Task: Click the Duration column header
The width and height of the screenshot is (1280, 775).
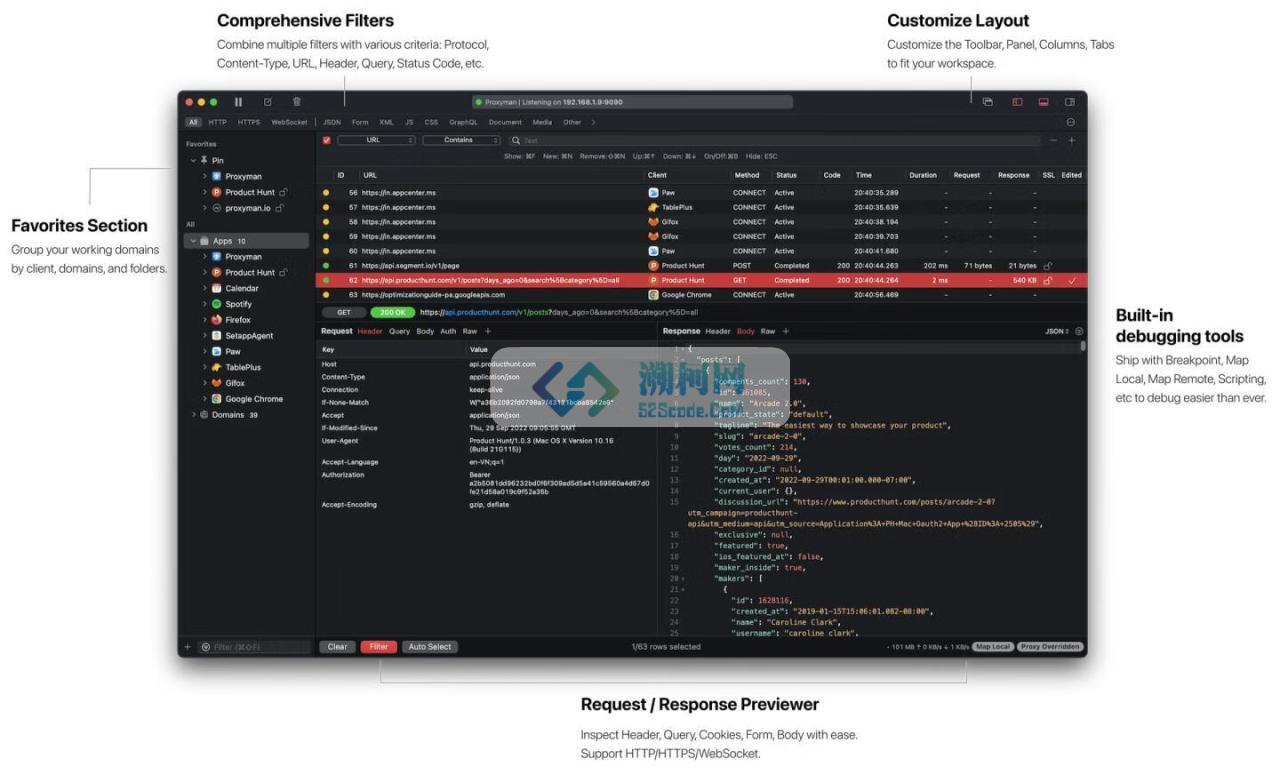Action: pos(923,175)
